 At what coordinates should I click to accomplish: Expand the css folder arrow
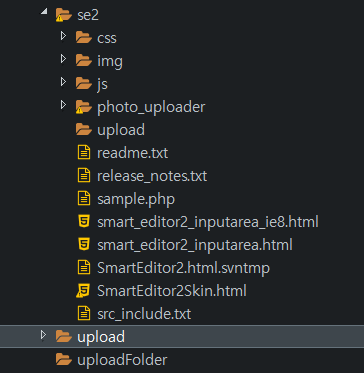(x=63, y=35)
